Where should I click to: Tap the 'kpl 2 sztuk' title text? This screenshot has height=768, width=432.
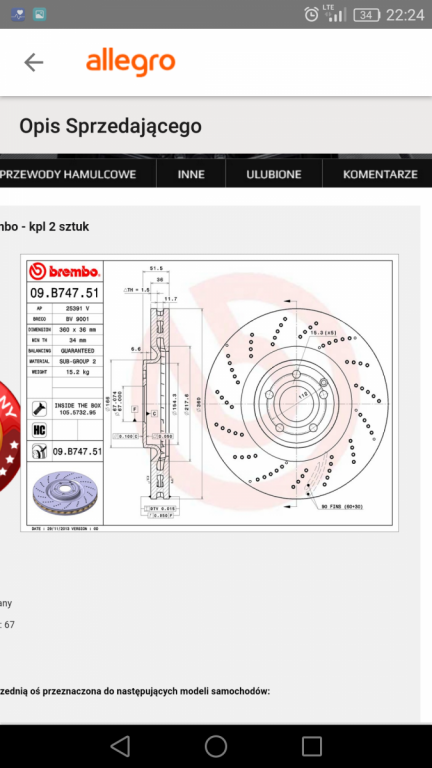(x=59, y=227)
